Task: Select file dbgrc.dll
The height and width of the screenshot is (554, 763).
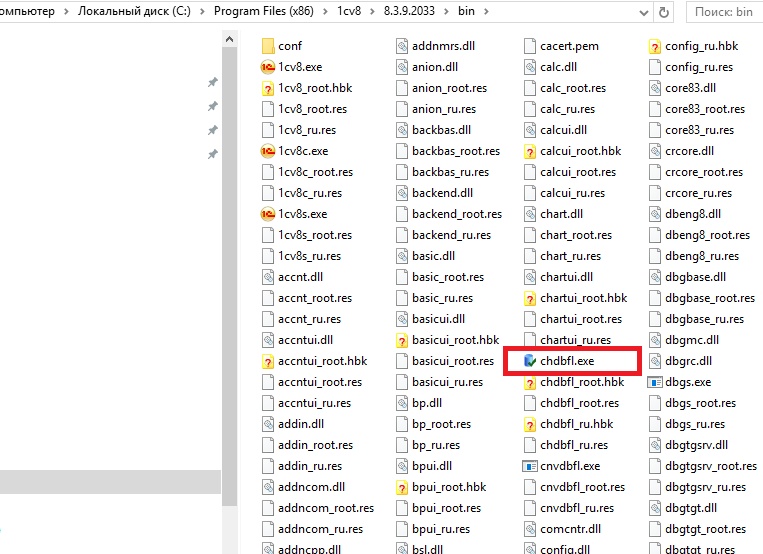Action: [x=680, y=361]
